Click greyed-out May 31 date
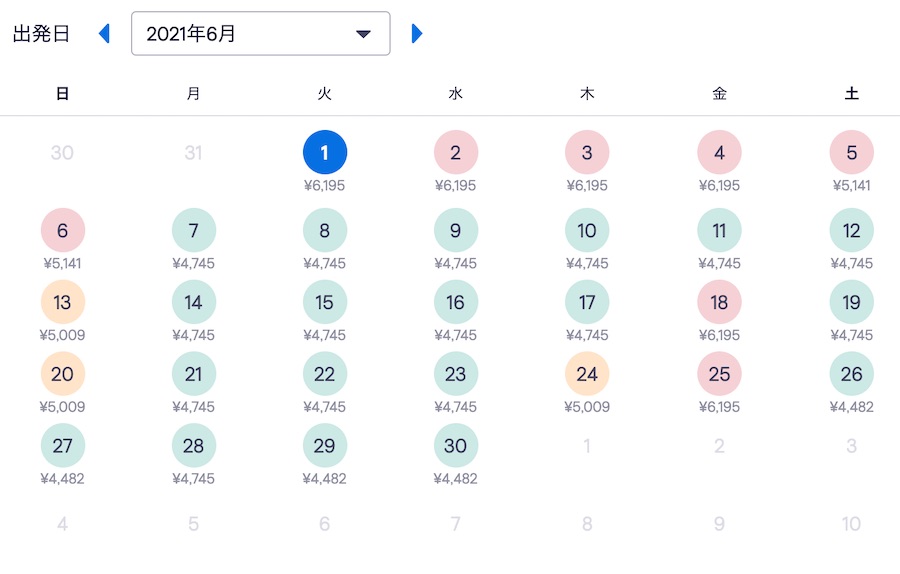This screenshot has width=900, height=574. point(194,152)
